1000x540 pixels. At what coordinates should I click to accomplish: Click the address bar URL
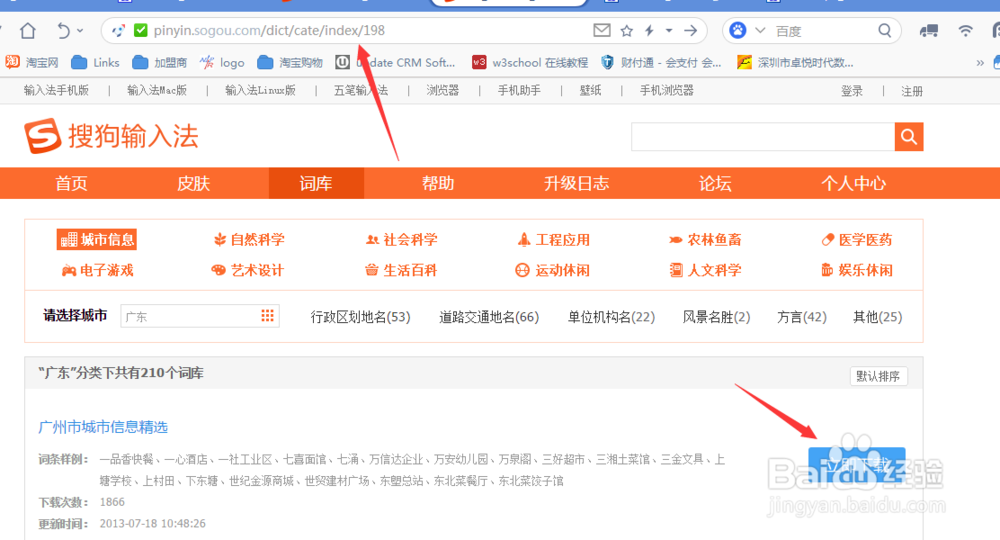pyautogui.click(x=269, y=30)
